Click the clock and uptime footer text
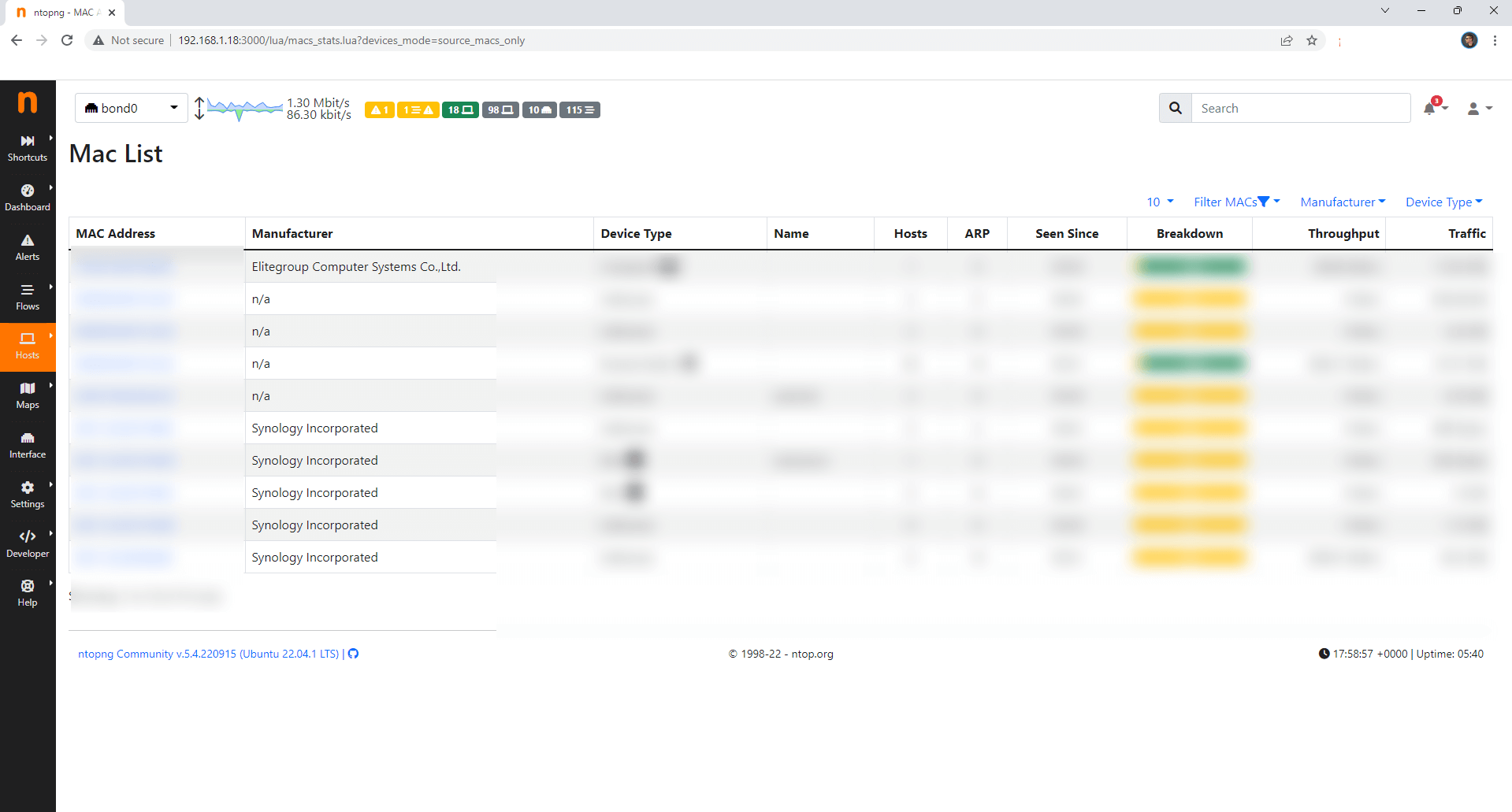Screen dimensions: 1512x812 1401,654
